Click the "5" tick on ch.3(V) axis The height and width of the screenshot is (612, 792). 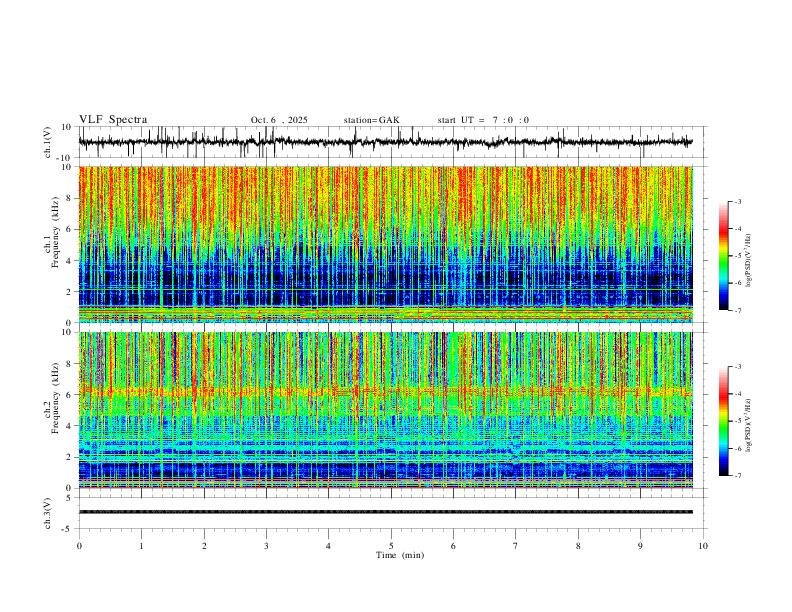[70, 498]
